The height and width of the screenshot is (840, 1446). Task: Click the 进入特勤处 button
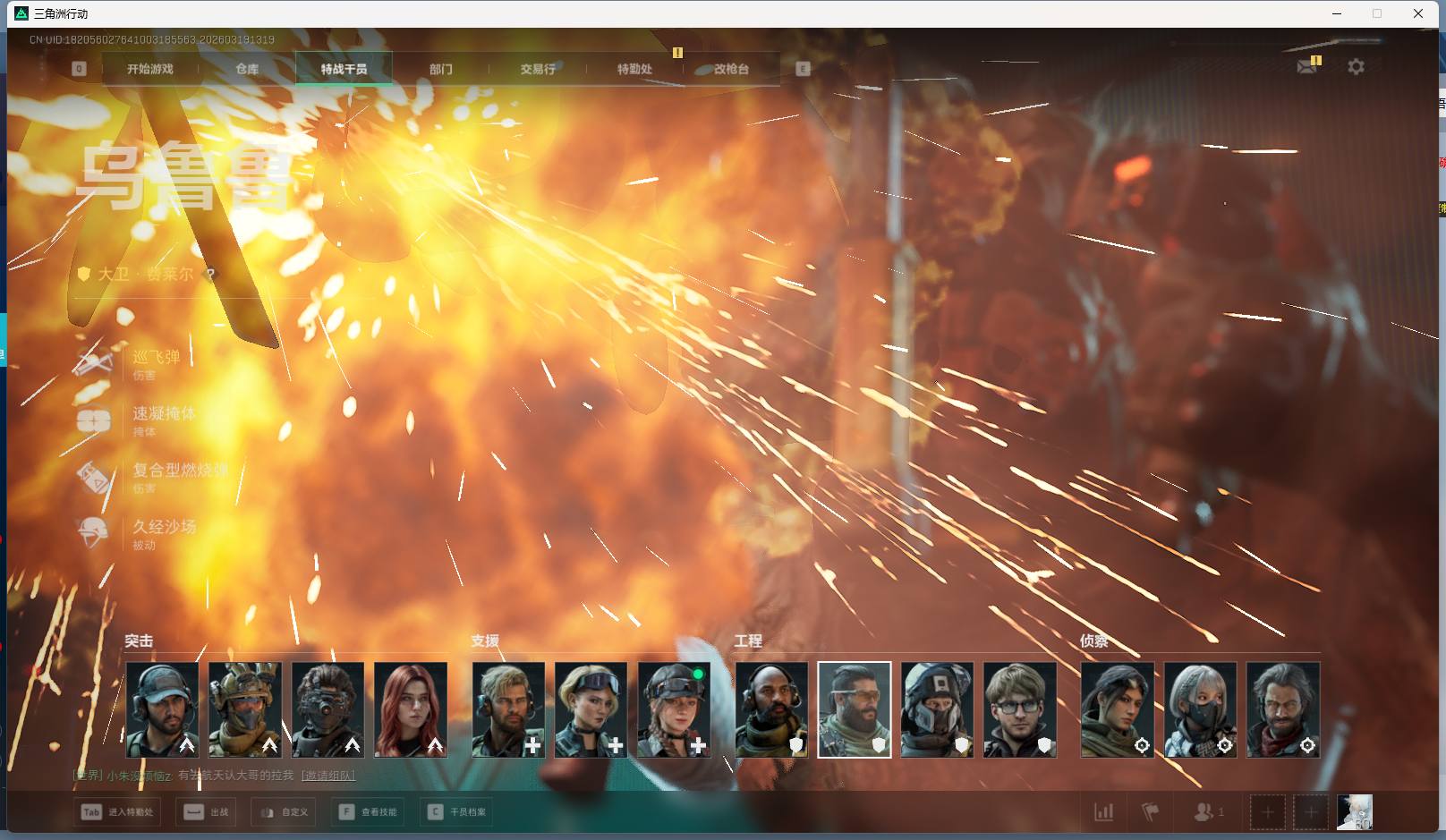[x=119, y=812]
